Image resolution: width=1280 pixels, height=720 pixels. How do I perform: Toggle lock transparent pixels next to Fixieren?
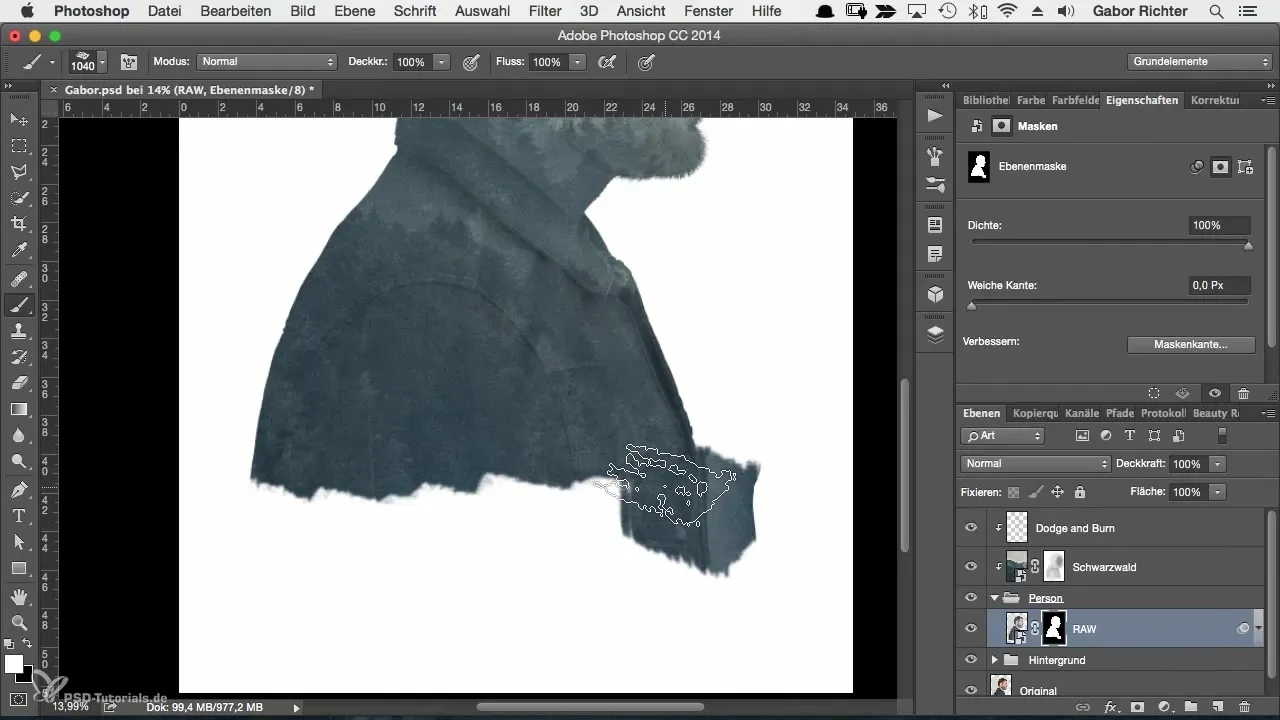[1013, 492]
